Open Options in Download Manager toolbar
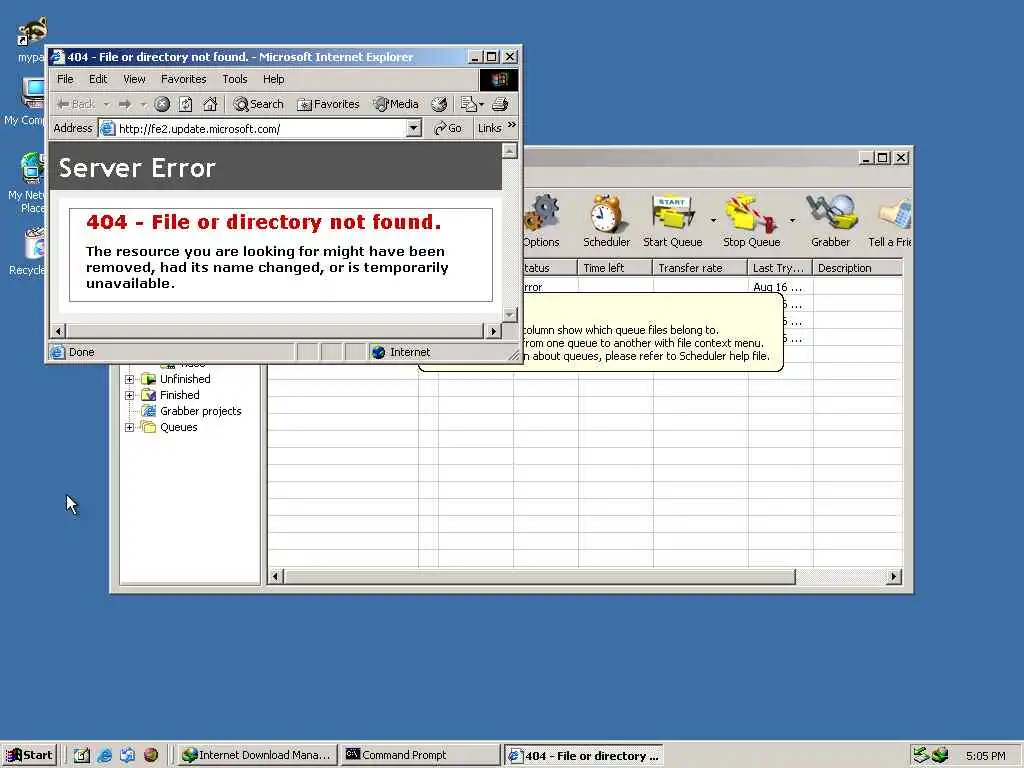The width and height of the screenshot is (1024, 768). click(541, 221)
